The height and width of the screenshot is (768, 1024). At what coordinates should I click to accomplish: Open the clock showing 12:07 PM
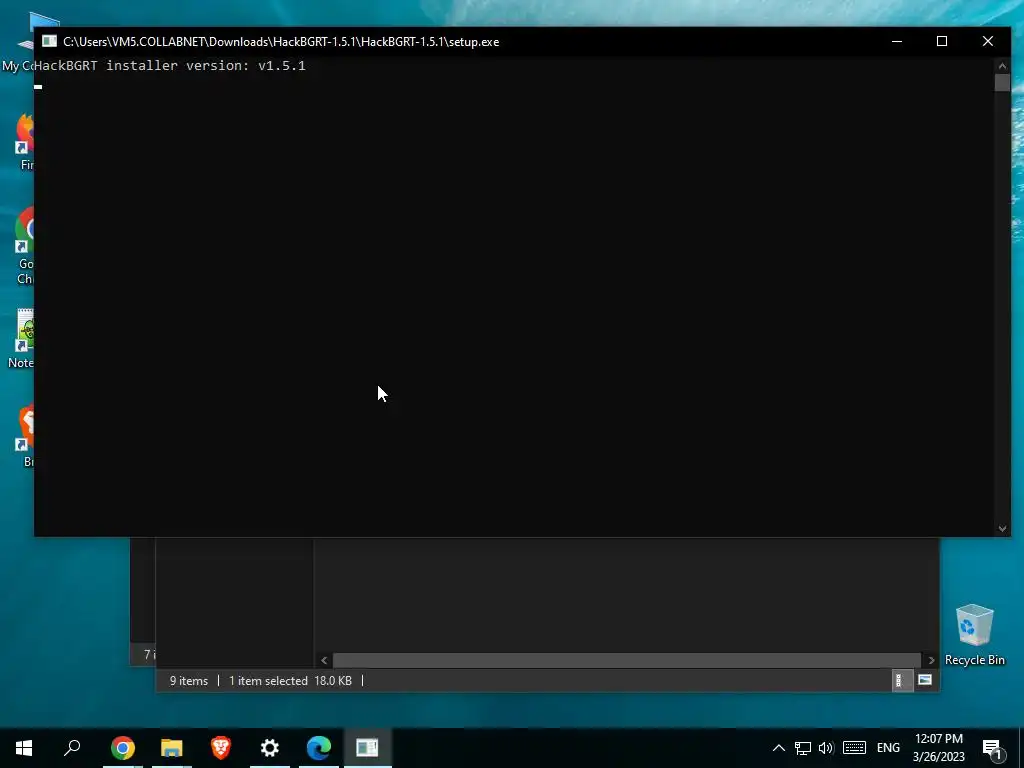click(x=938, y=748)
